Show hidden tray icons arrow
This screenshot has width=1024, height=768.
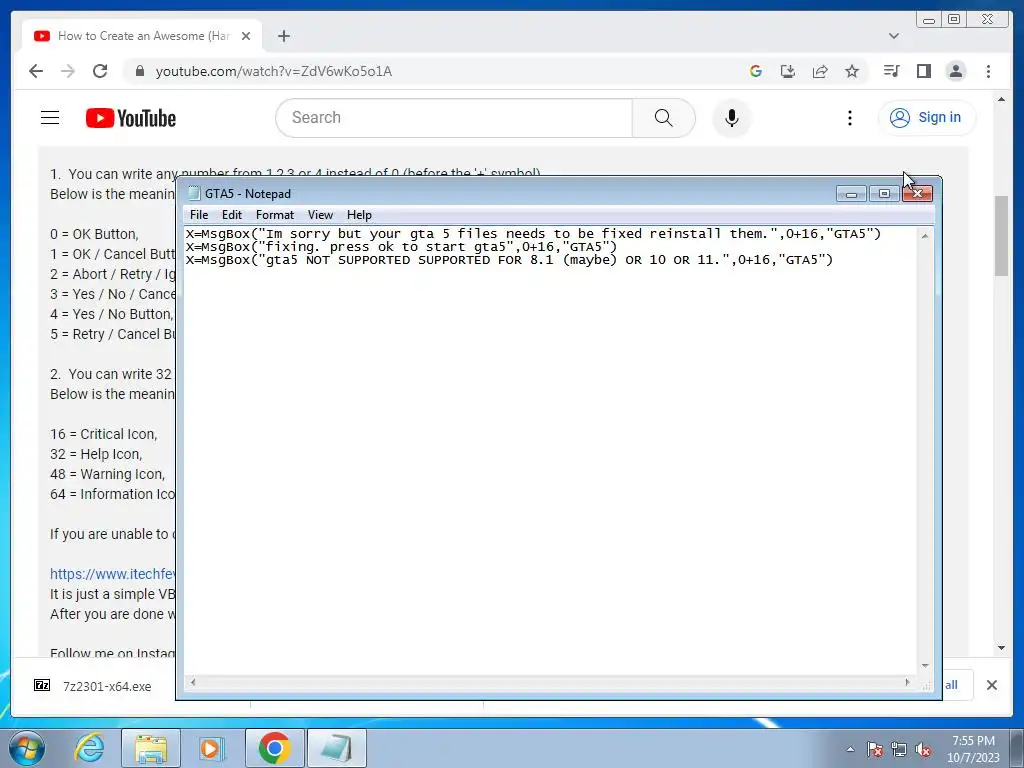[x=850, y=749]
